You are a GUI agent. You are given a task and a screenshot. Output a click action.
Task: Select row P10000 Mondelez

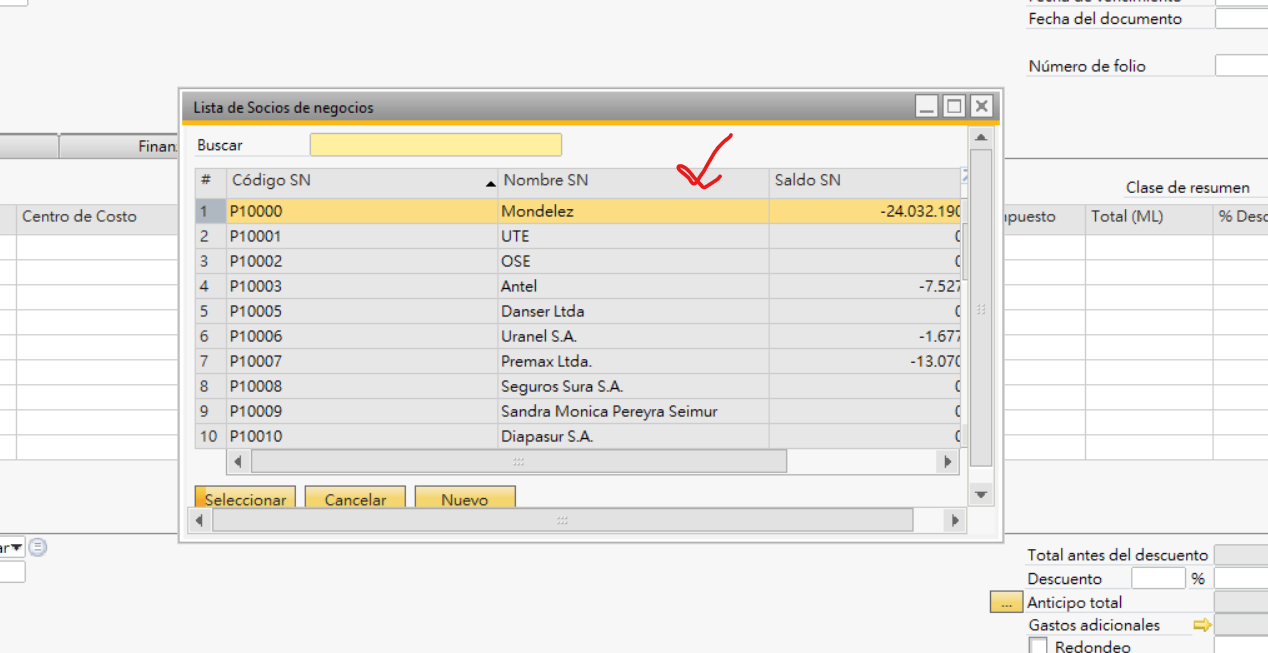click(578, 211)
